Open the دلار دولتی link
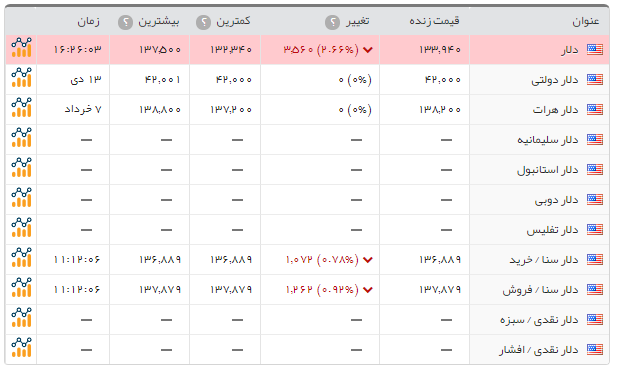Screen dimensions: 622x372 pyautogui.click(x=555, y=80)
